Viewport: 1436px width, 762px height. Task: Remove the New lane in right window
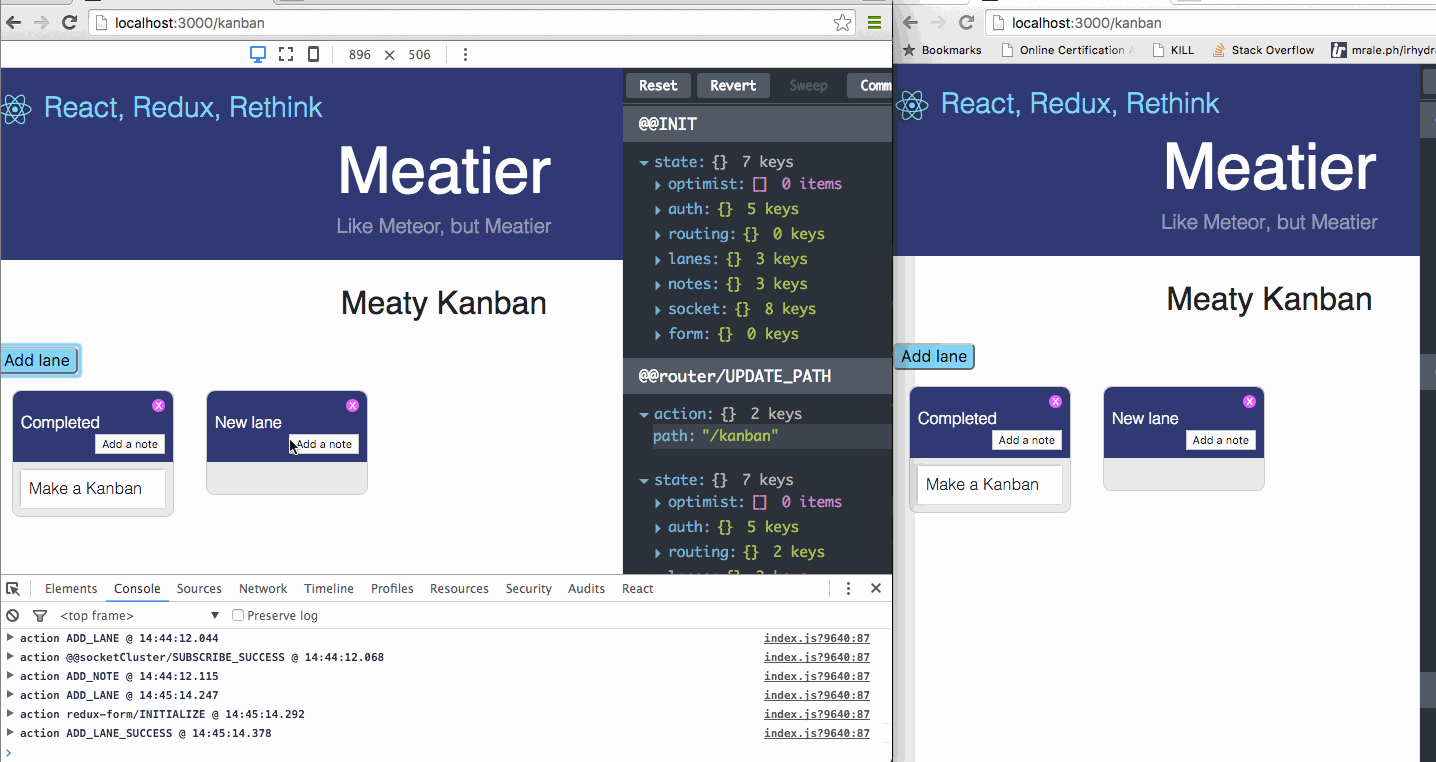[x=1249, y=401]
